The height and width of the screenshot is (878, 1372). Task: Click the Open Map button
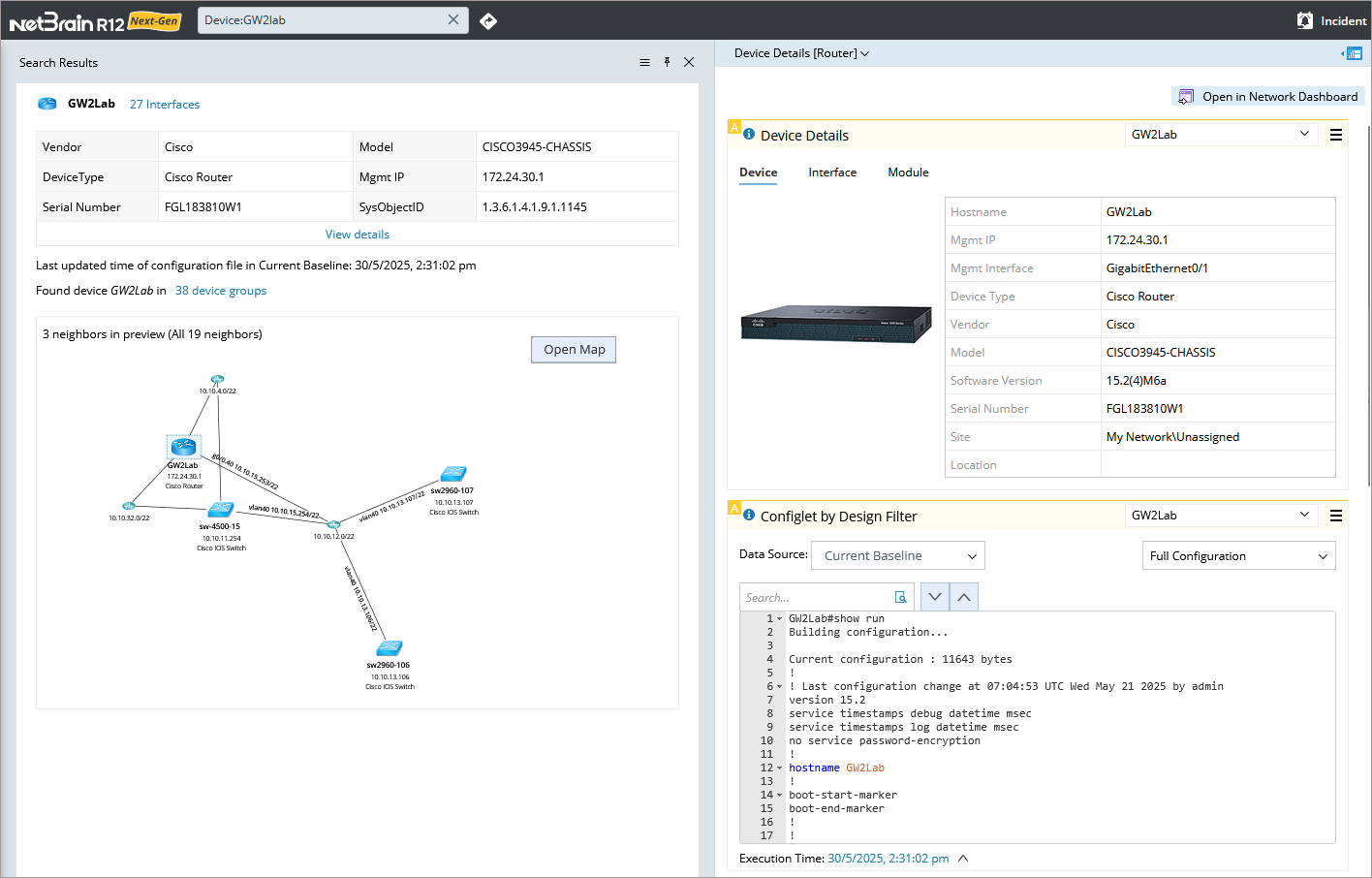tap(574, 350)
